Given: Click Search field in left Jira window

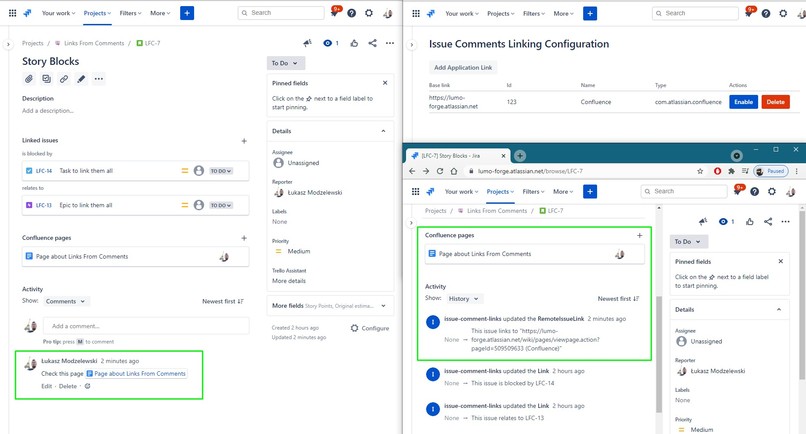Looking at the screenshot, I should click(281, 13).
